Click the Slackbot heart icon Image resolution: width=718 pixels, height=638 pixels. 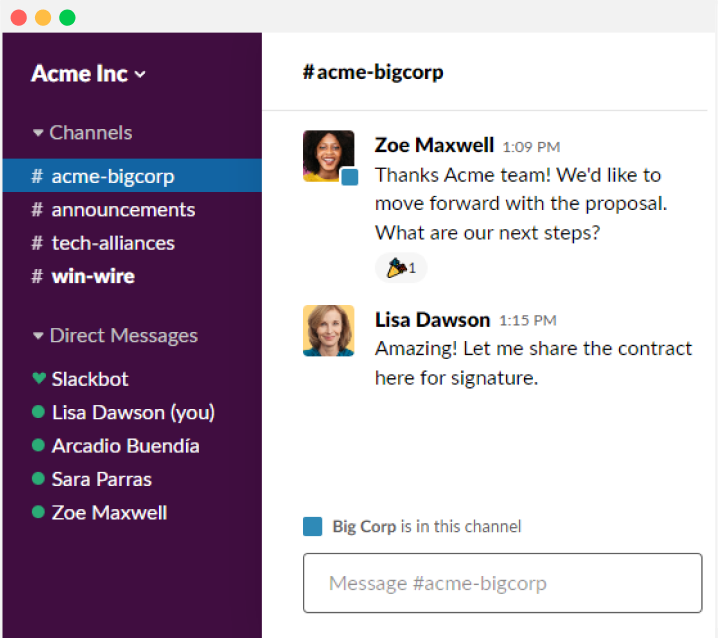pyautogui.click(x=39, y=379)
